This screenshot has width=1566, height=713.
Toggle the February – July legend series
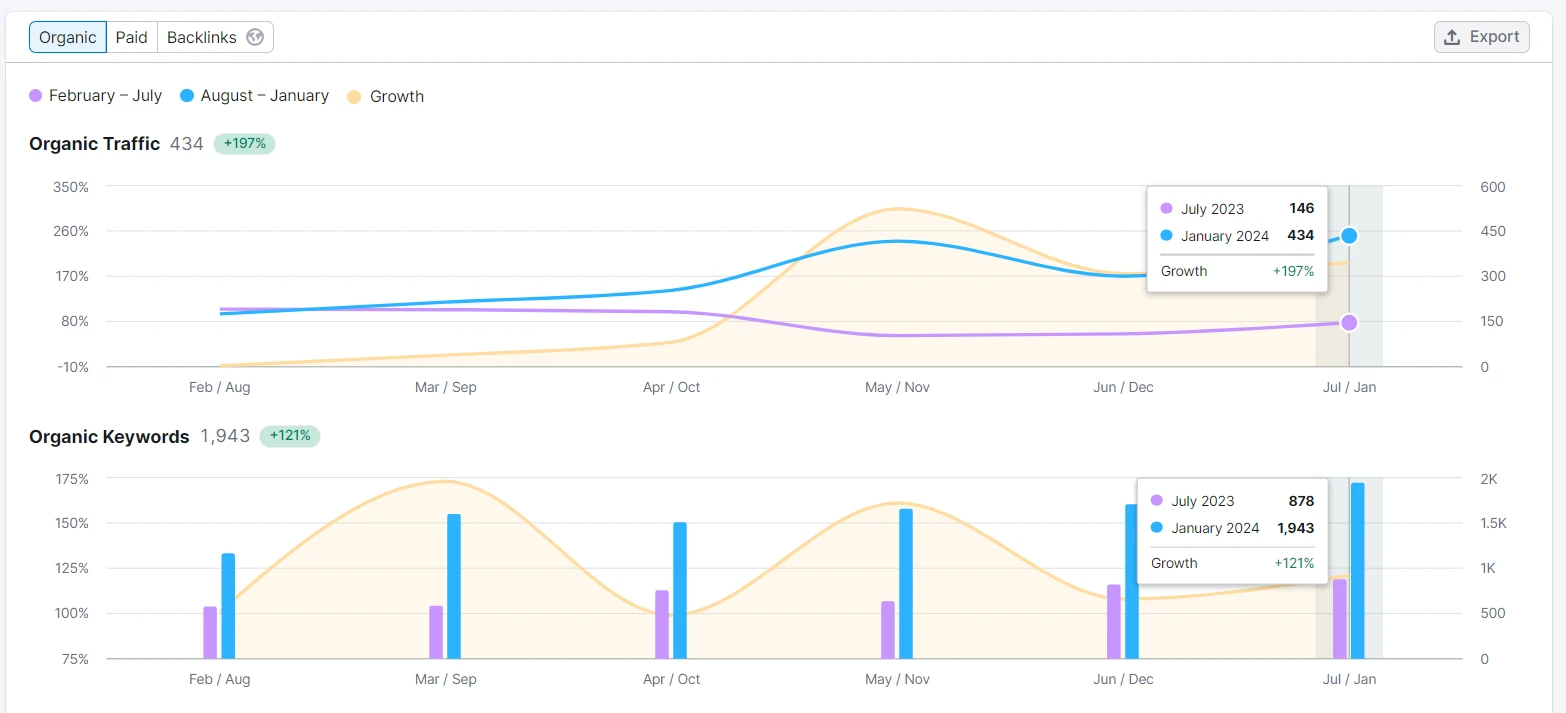96,96
